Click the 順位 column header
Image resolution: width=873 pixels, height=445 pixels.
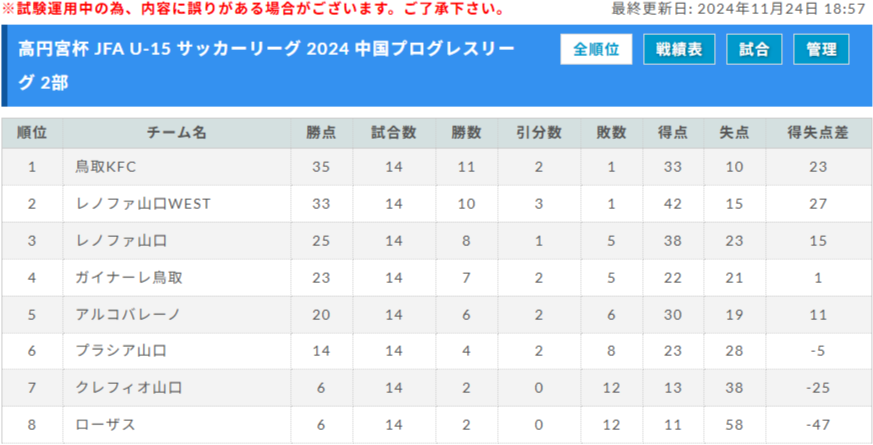(x=32, y=133)
